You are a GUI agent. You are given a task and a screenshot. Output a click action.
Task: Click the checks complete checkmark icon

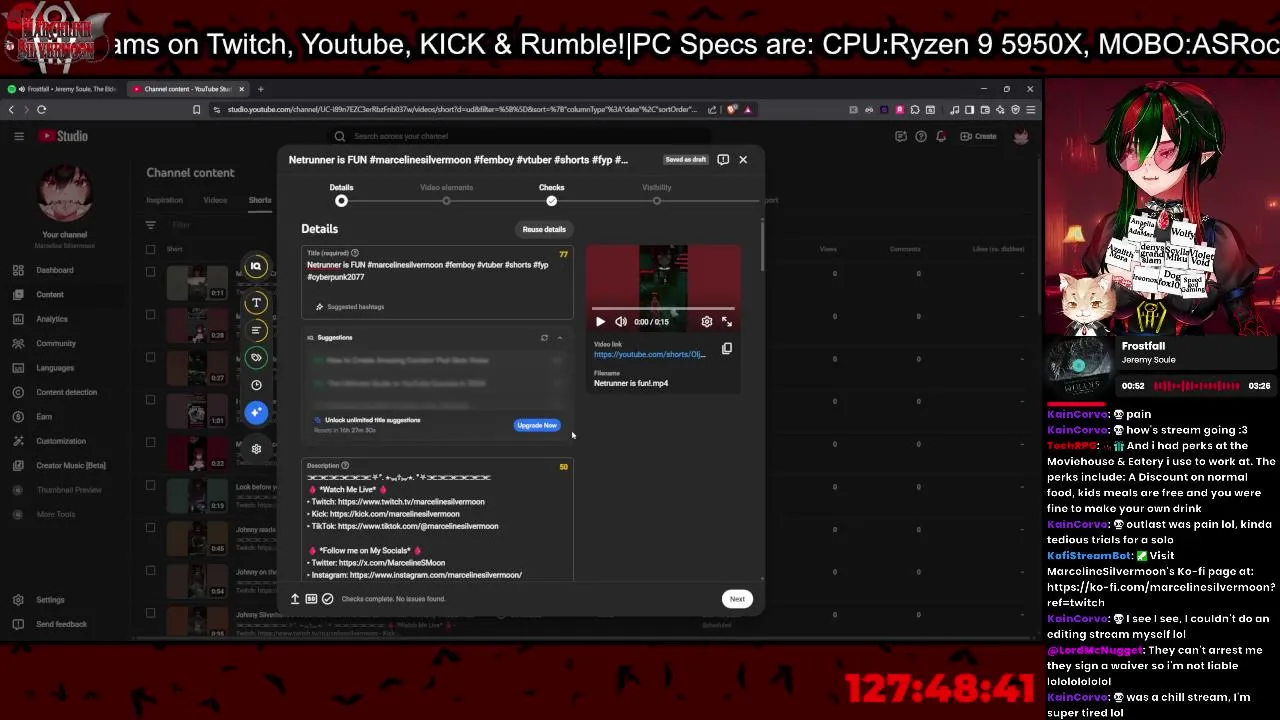pyautogui.click(x=327, y=599)
